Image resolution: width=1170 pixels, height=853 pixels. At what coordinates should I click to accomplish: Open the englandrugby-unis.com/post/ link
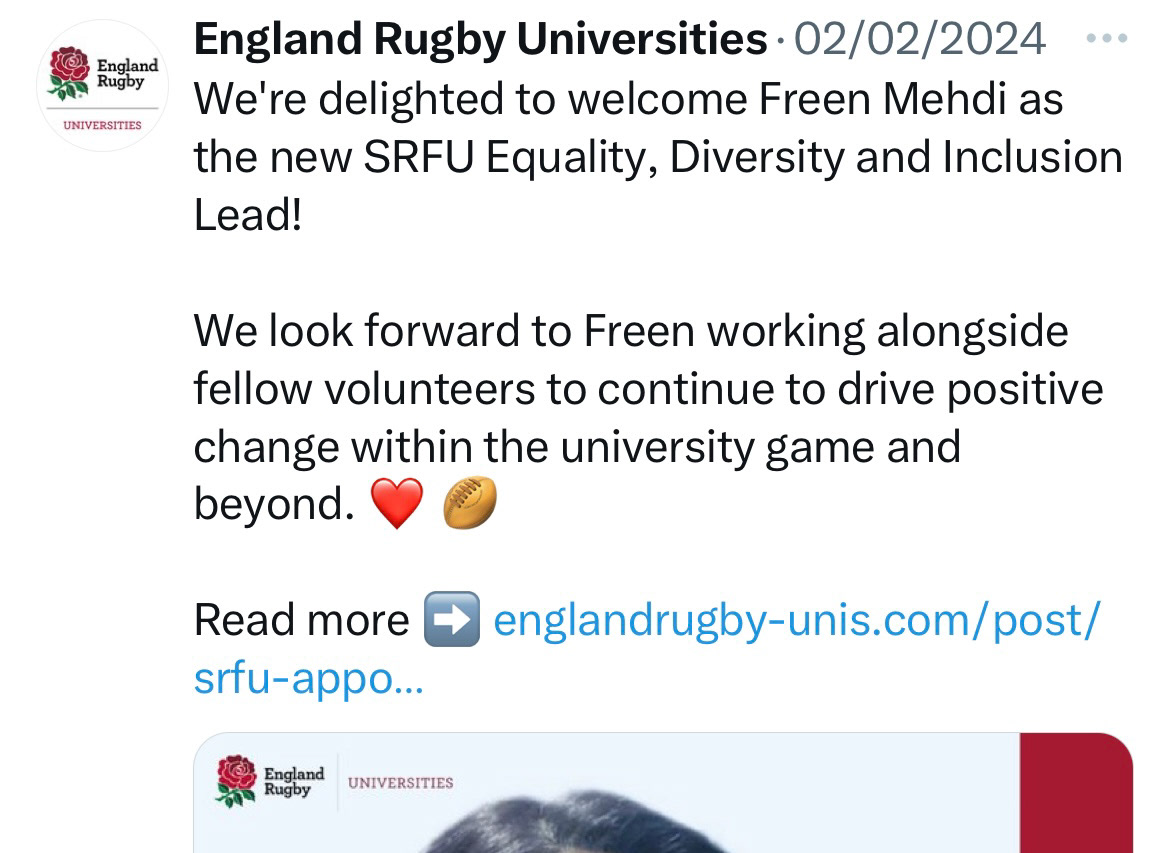797,620
